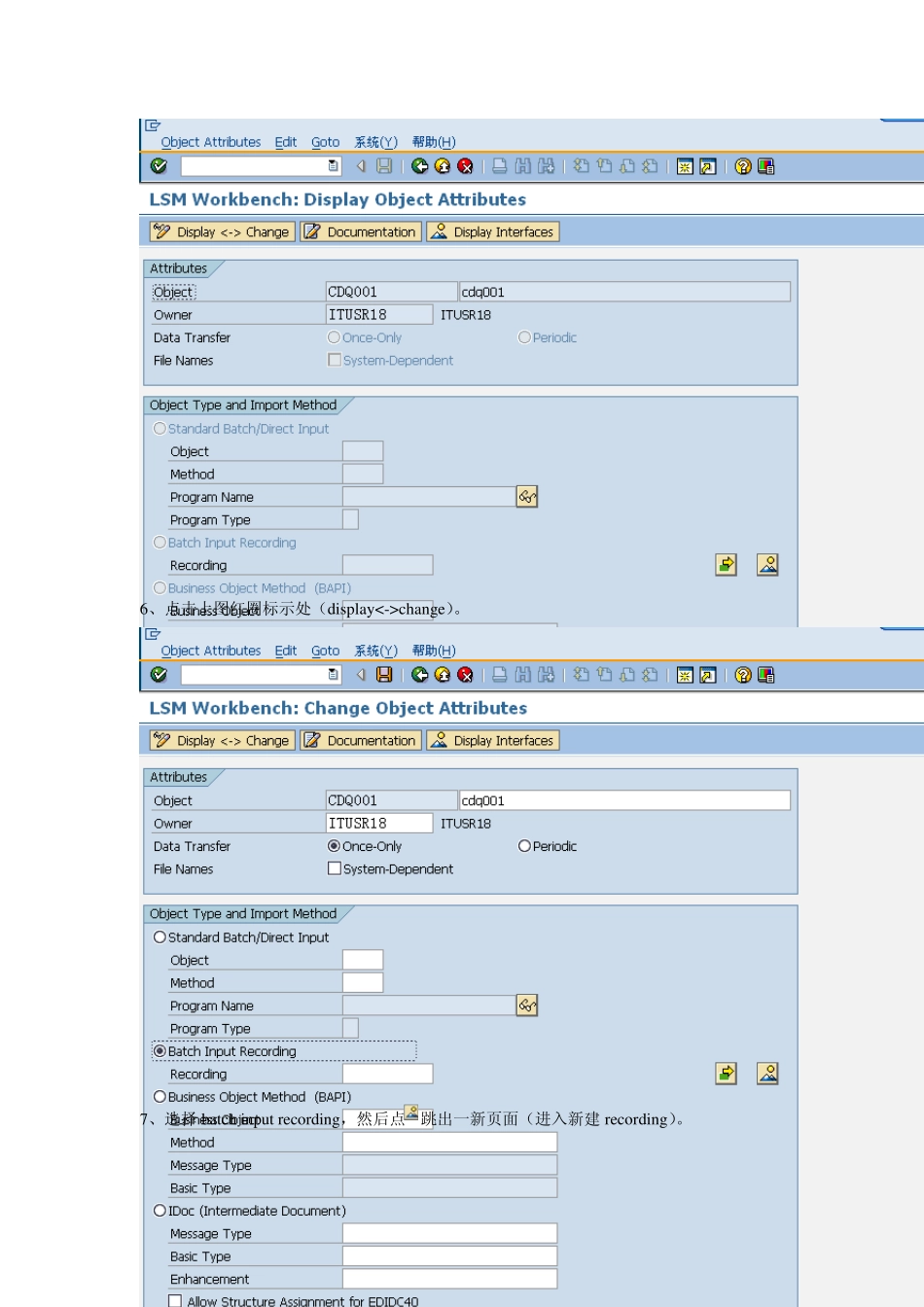Click the Recording input field in Change Object Attributes screen
This screenshot has height=1307, width=924.
tap(388, 1074)
